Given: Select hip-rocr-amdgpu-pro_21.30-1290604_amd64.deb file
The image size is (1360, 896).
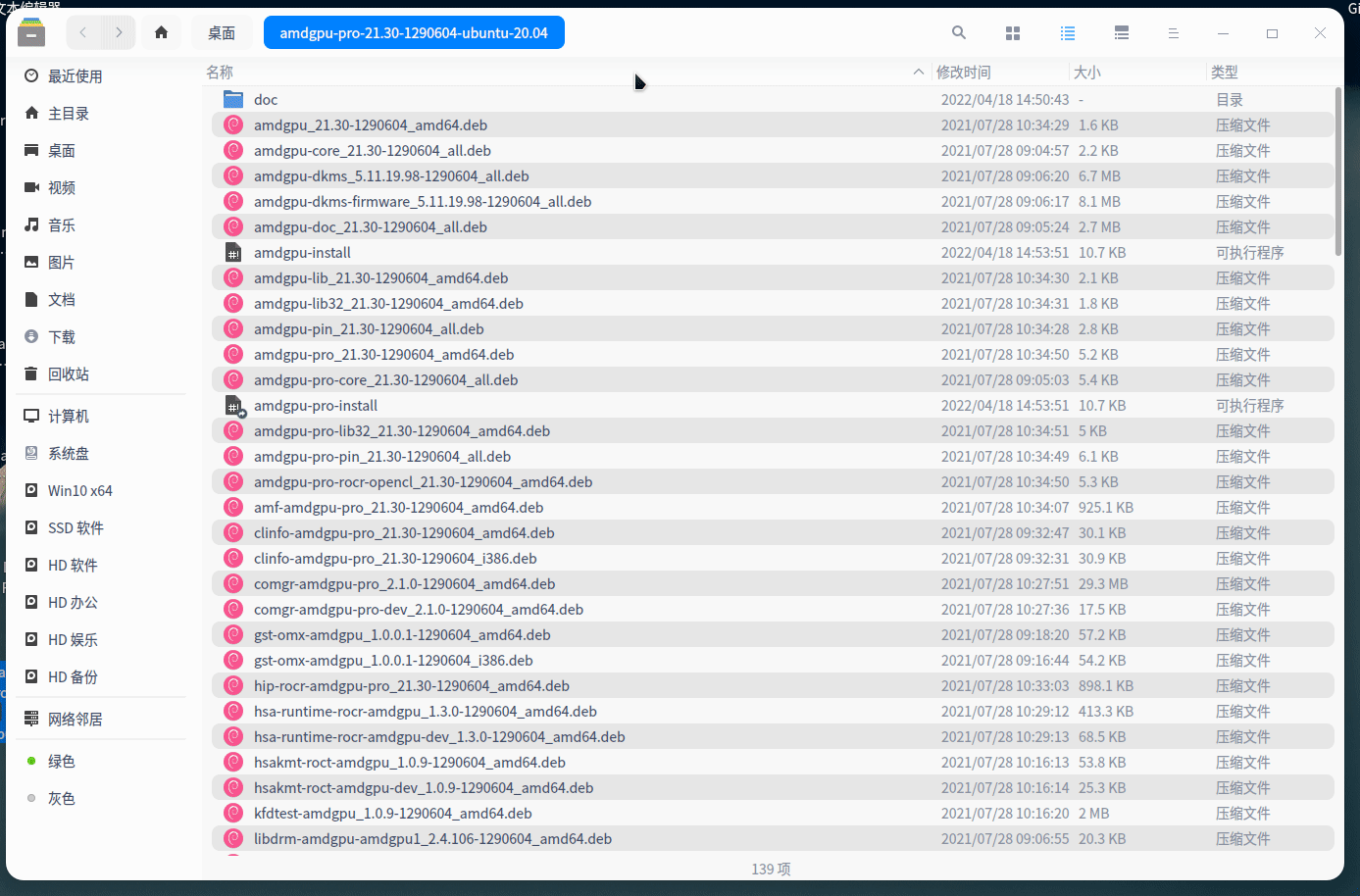Looking at the screenshot, I should (773, 686).
